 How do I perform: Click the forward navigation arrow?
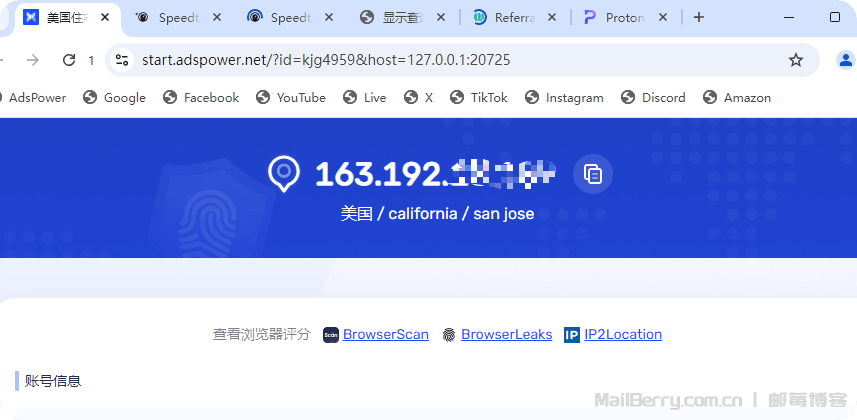pyautogui.click(x=33, y=60)
